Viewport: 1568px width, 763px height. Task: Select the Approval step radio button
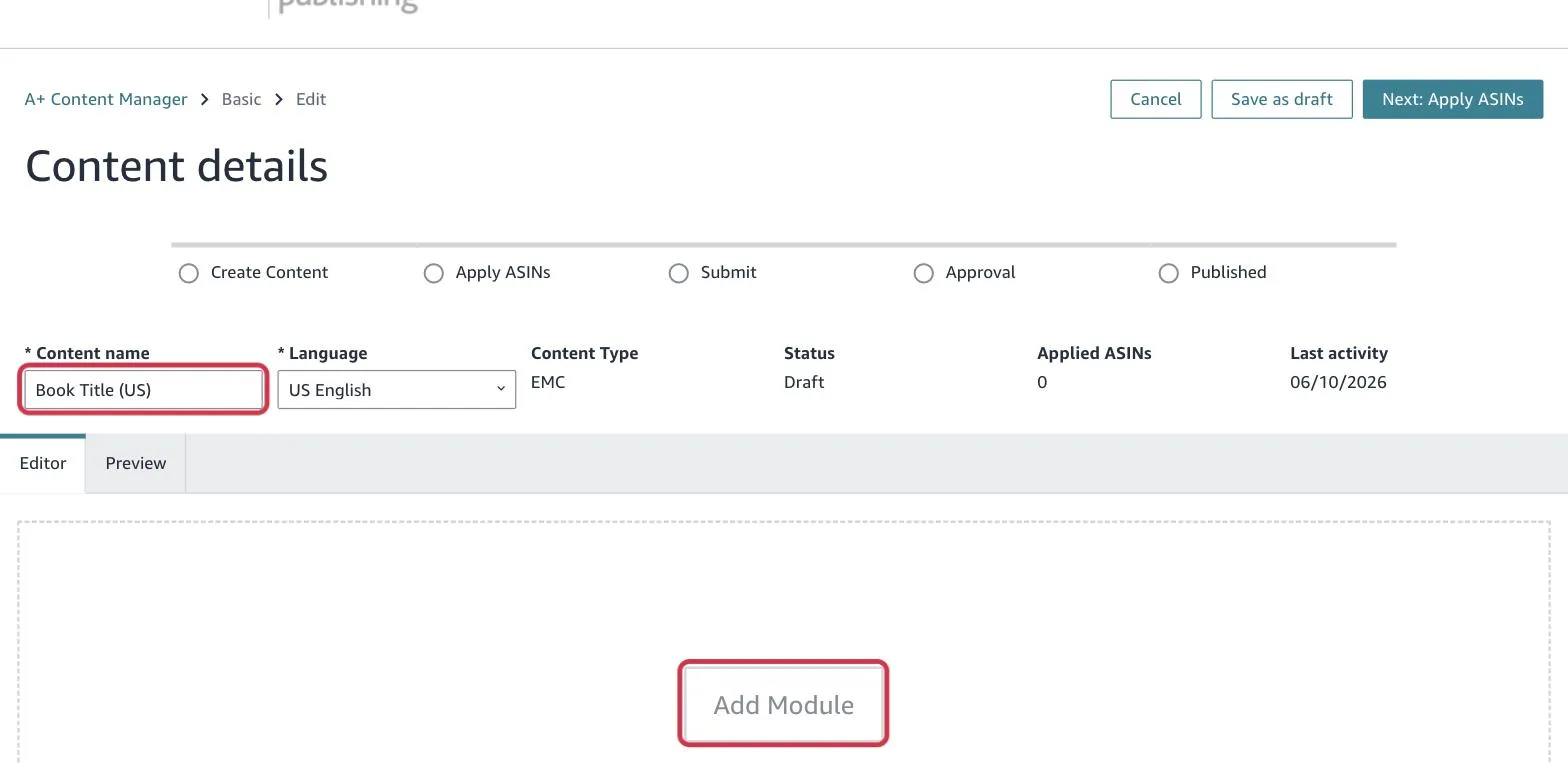(x=924, y=273)
